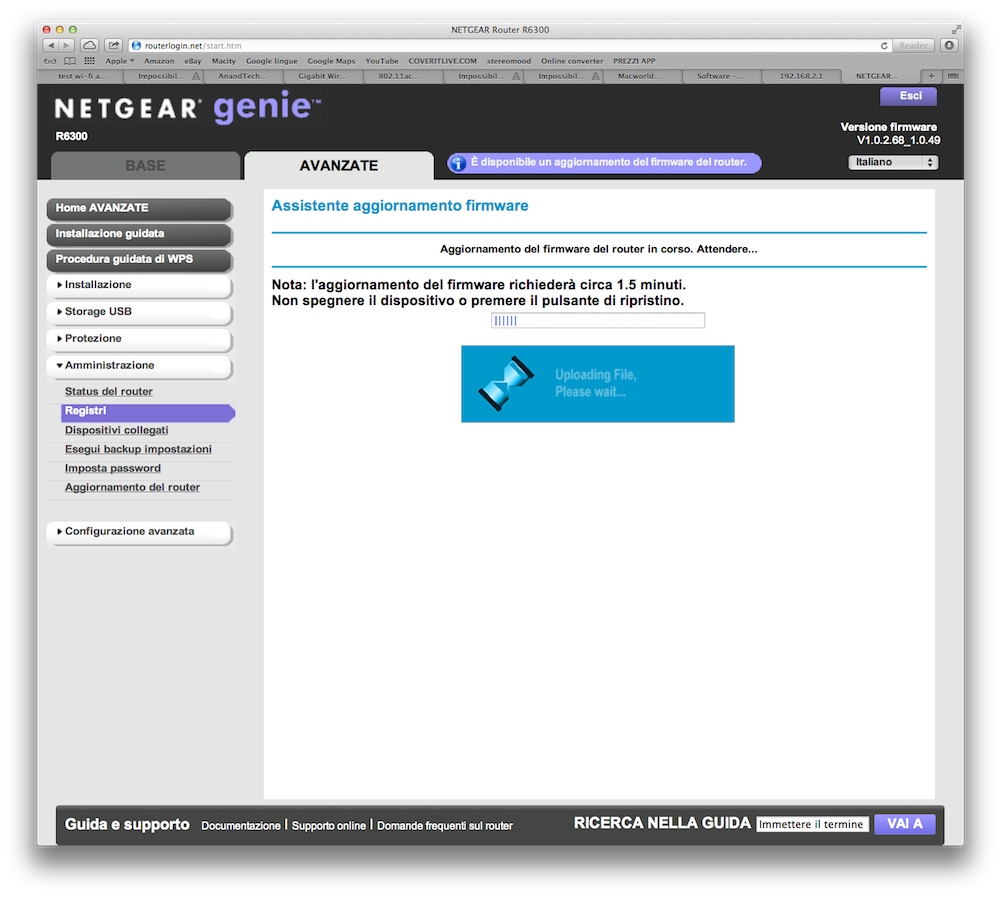
Task: Enter full screen with the window's corner arrows
Action: pyautogui.click(x=955, y=29)
